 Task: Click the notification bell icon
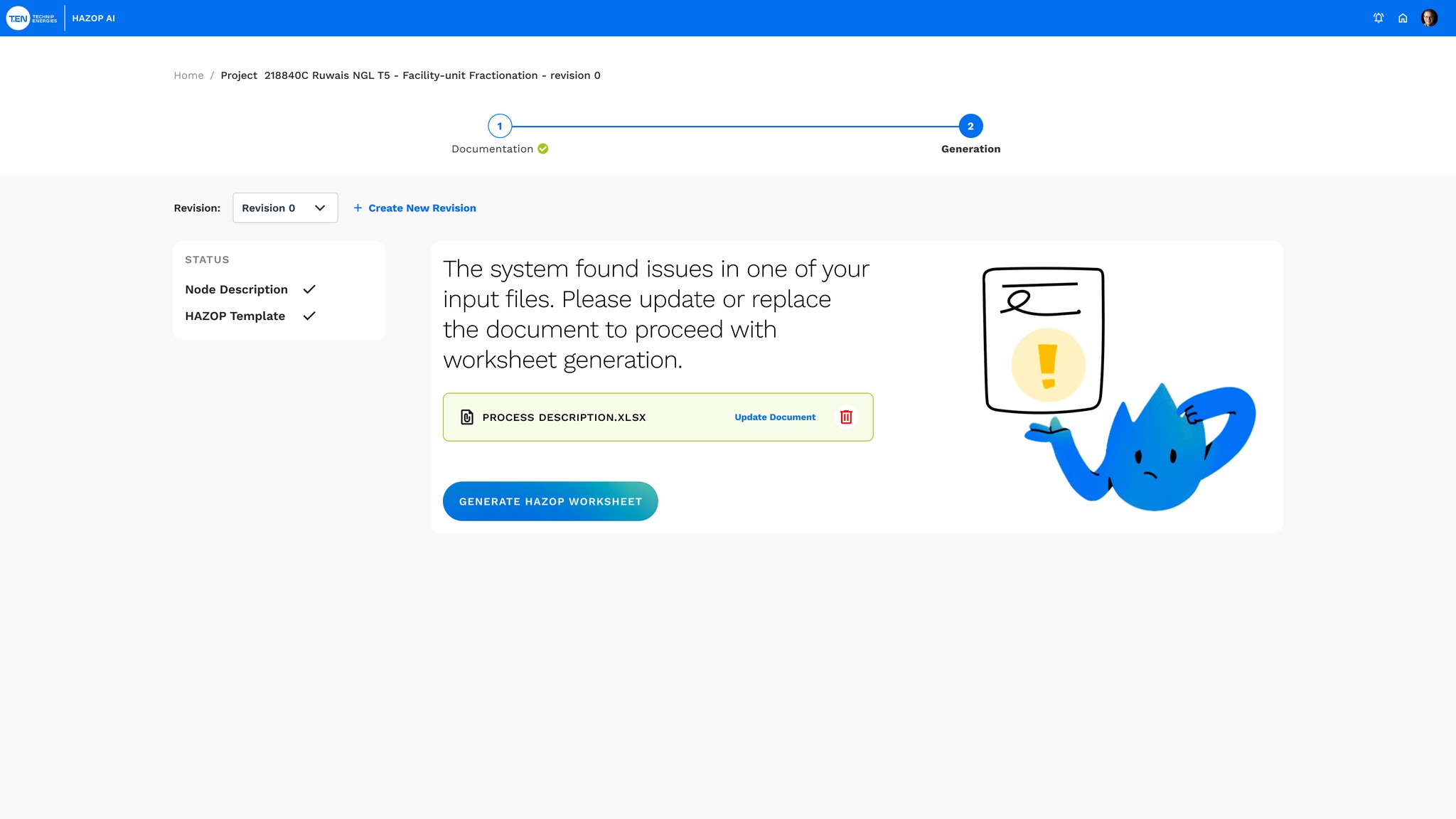click(1379, 18)
